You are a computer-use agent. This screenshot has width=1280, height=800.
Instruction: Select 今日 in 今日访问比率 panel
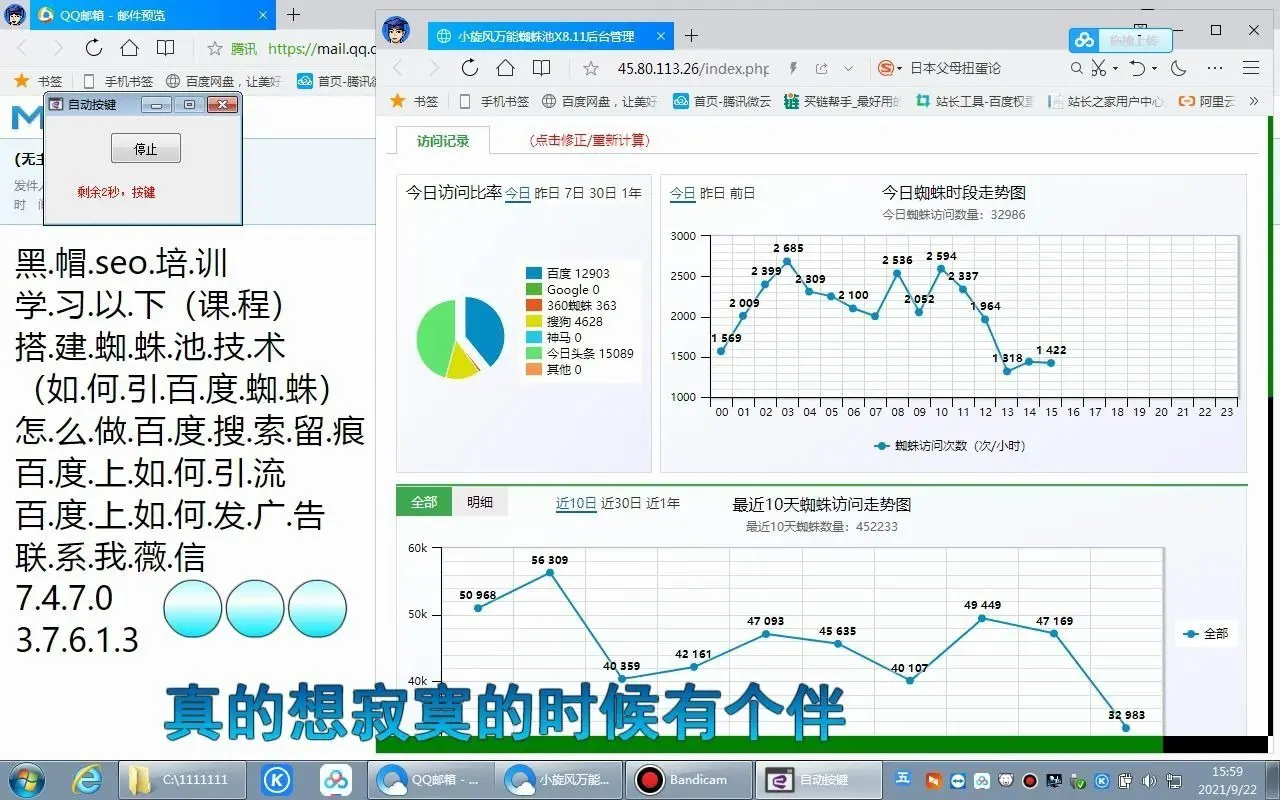[x=517, y=193]
